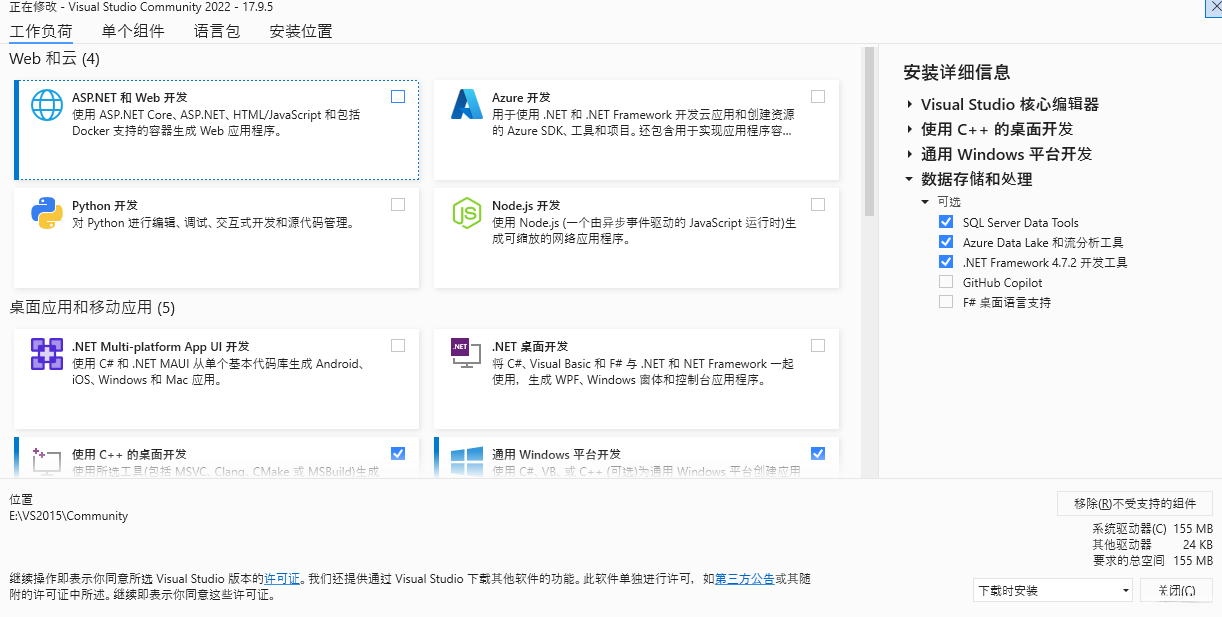The image size is (1222, 617).
Task: Select the Node.js 开发 workload card
Action: (636, 238)
